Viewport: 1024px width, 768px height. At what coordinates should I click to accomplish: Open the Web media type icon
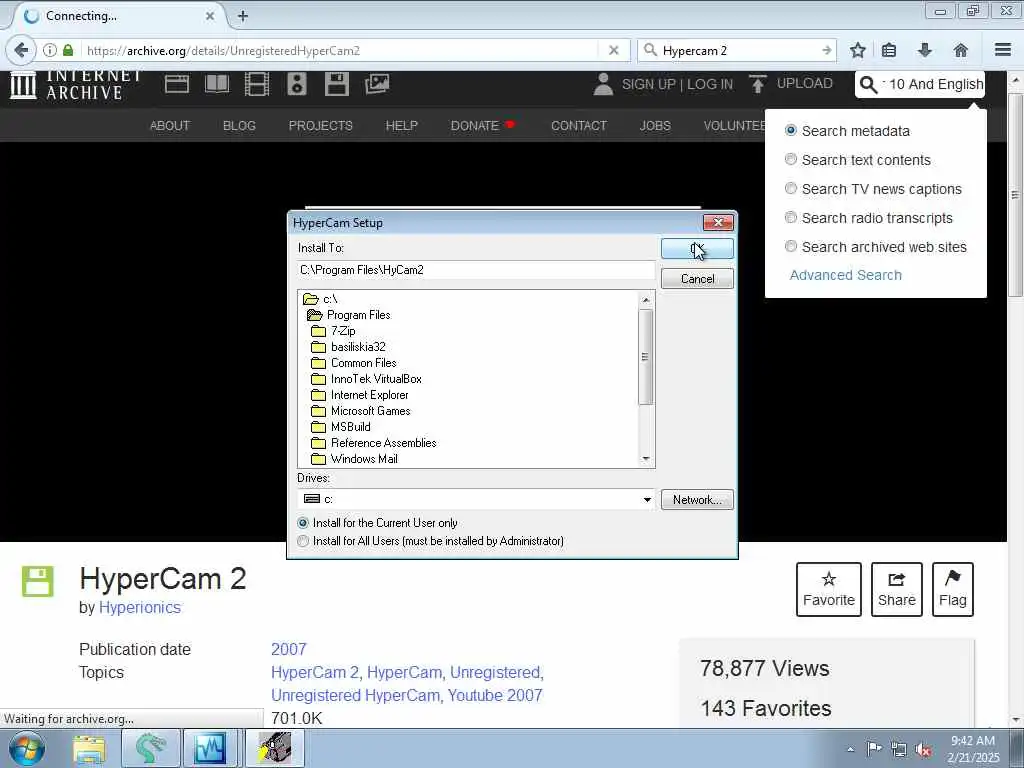click(177, 84)
